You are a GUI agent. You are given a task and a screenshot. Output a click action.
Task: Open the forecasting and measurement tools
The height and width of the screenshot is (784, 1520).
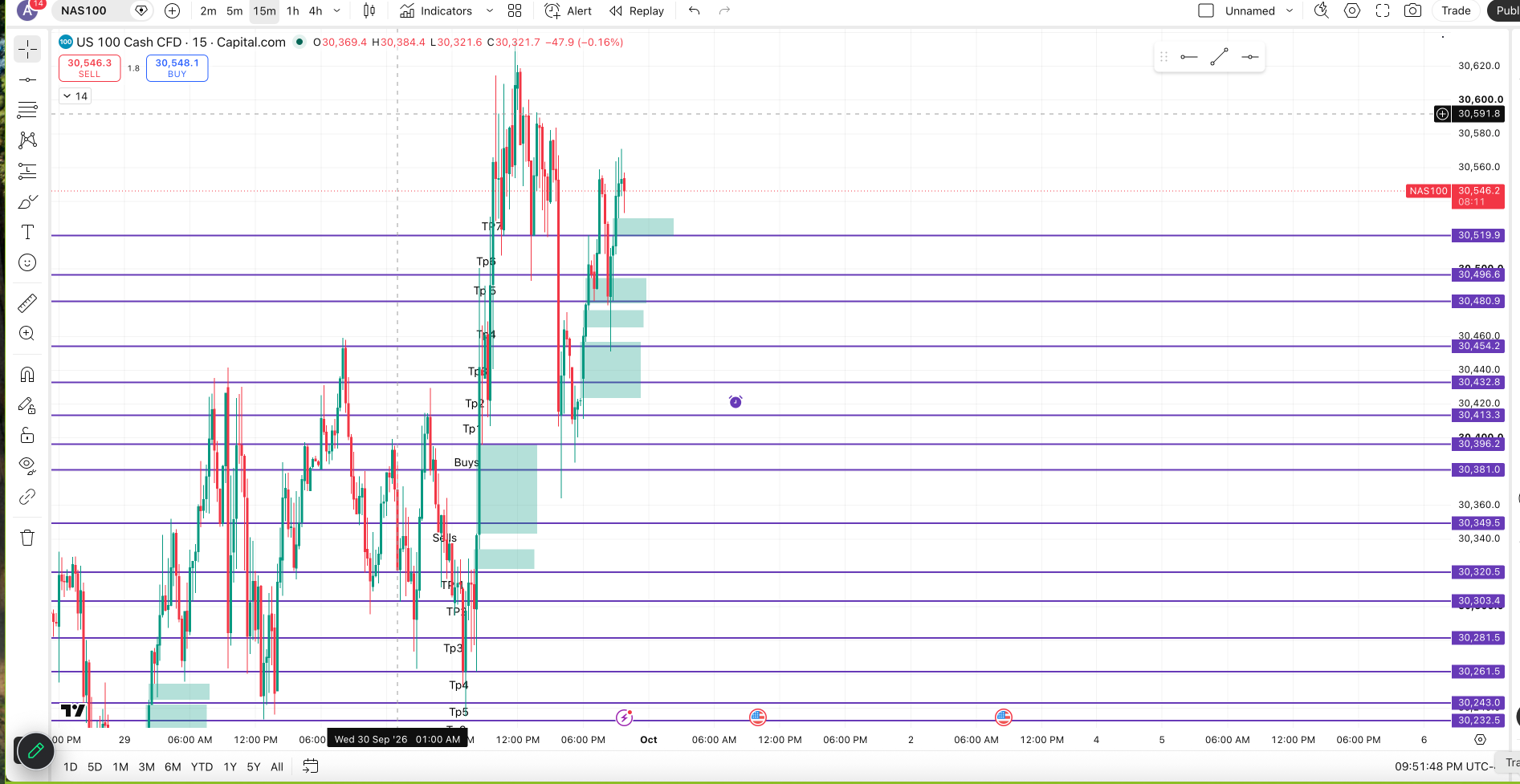[x=27, y=171]
